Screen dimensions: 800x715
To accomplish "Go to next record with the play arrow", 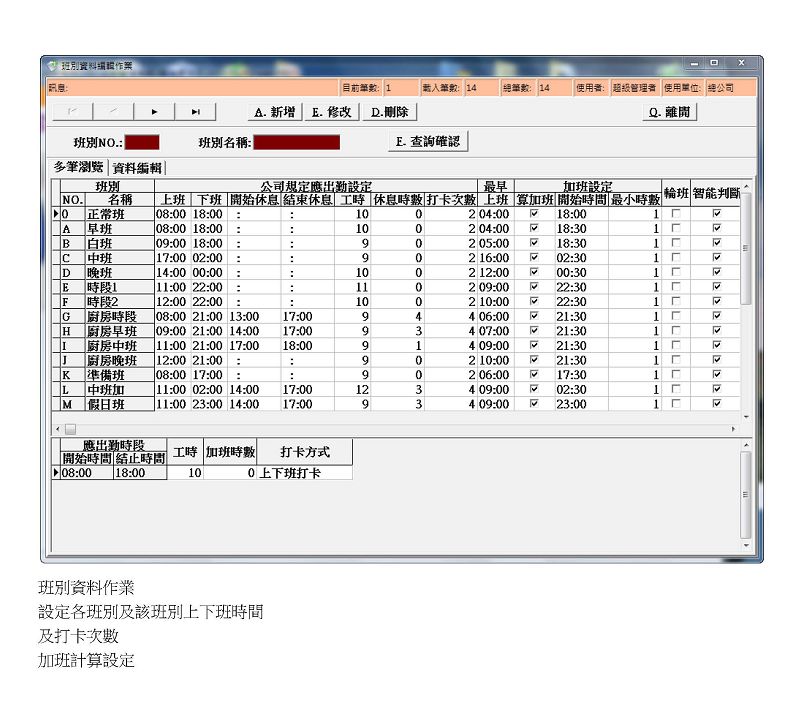I will point(154,112).
